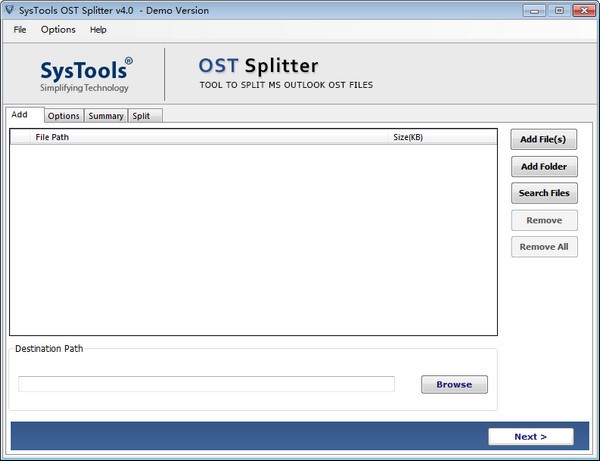Open the File menu
600x461 pixels.
tap(20, 30)
